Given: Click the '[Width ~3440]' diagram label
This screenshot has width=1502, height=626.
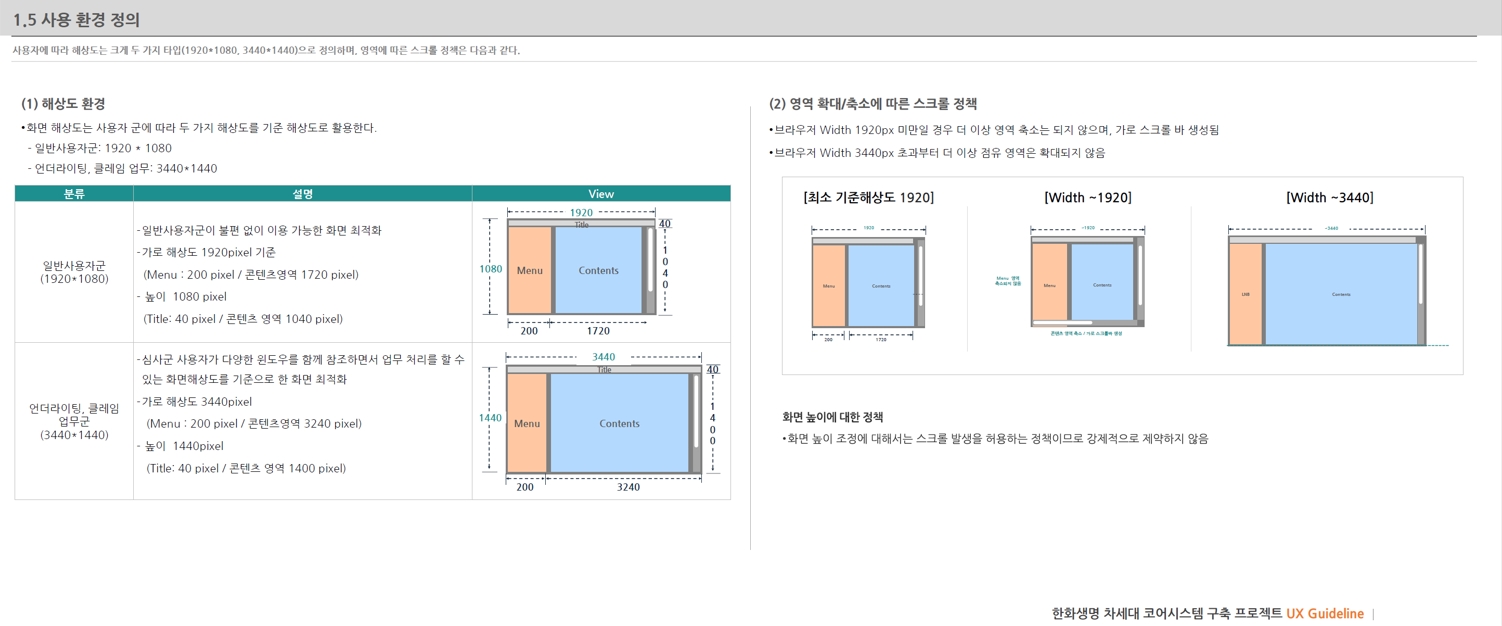Looking at the screenshot, I should (1329, 198).
